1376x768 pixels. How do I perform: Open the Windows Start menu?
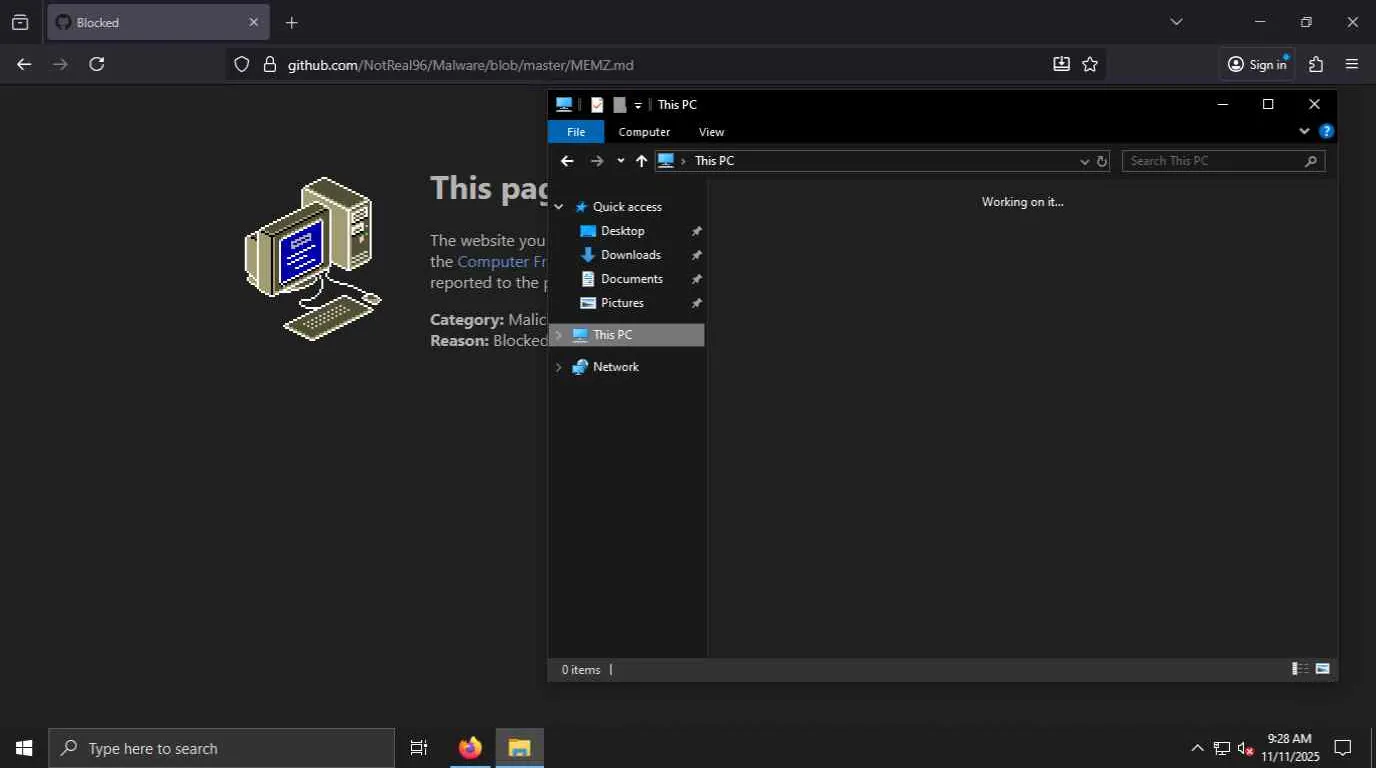click(x=24, y=748)
